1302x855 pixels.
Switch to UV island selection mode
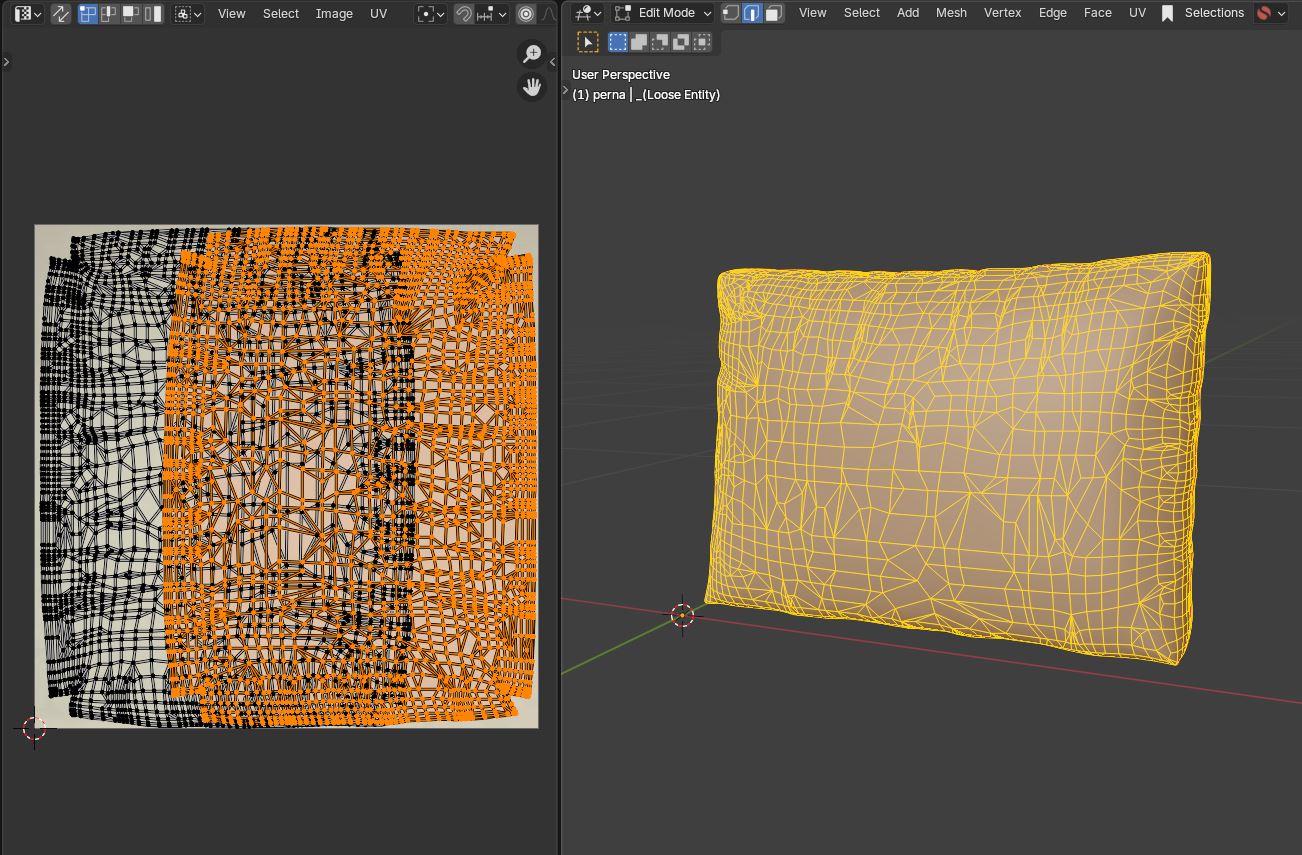point(153,14)
